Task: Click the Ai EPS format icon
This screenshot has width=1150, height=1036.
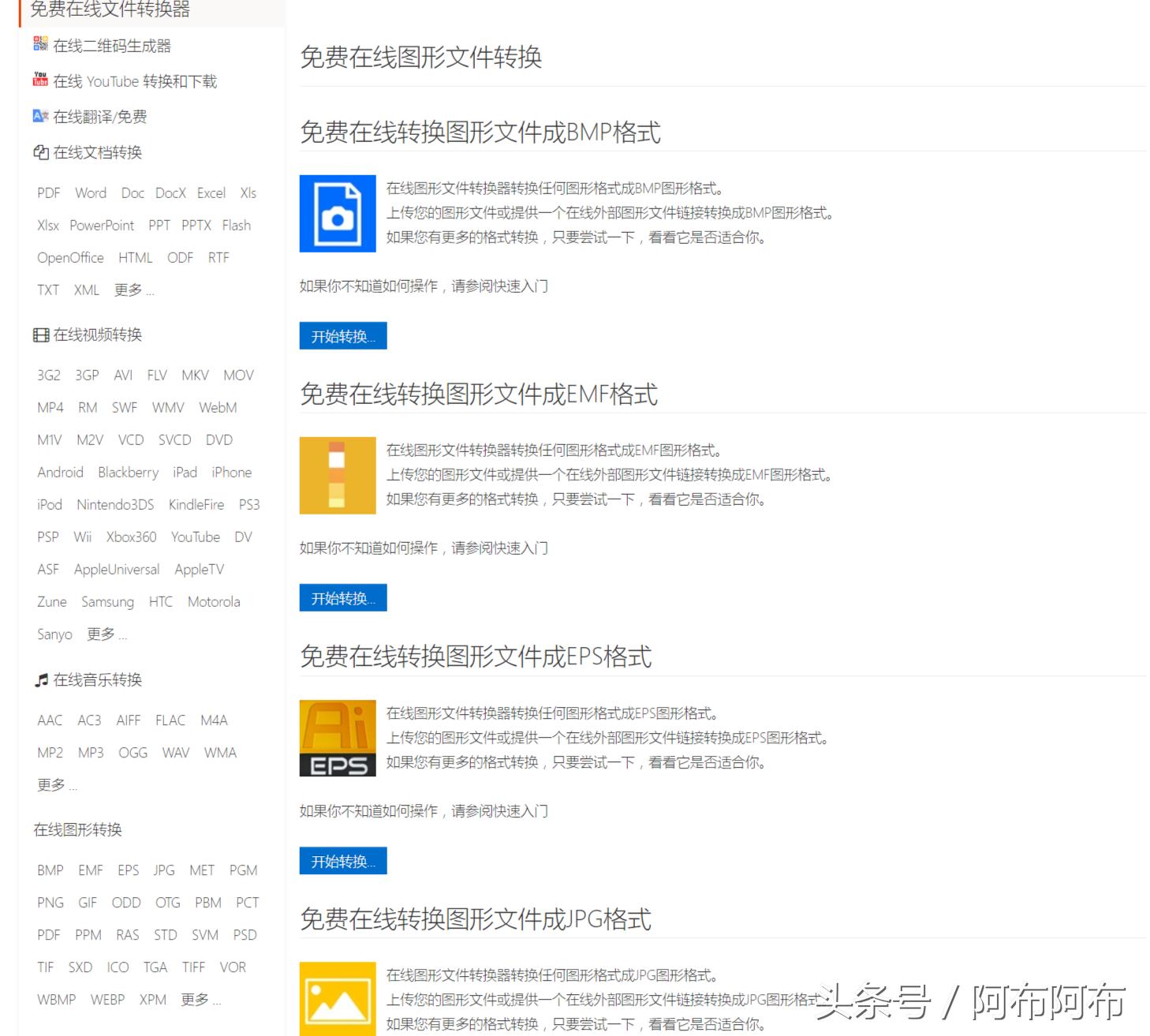Action: tap(337, 737)
